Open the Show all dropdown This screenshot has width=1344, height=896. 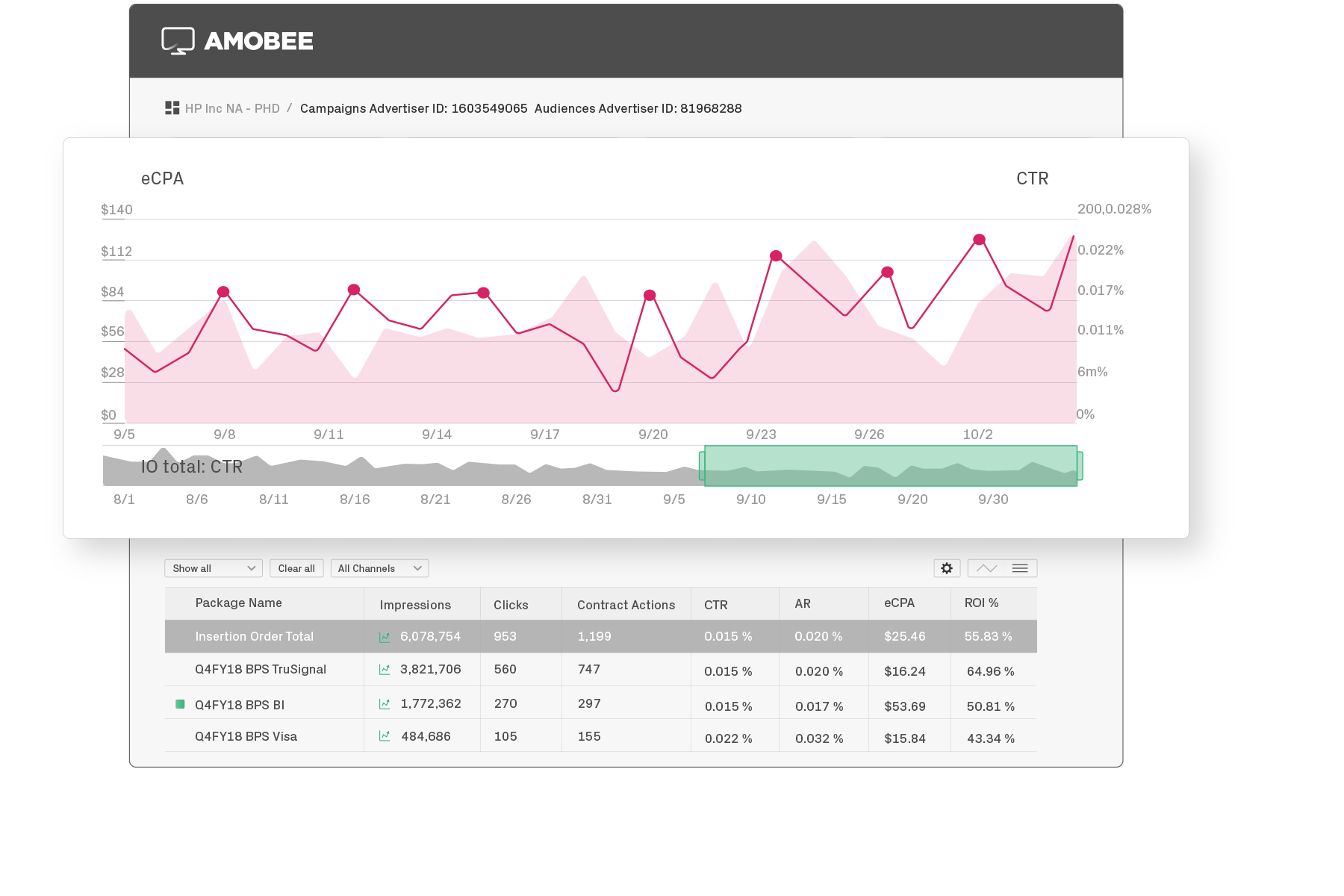click(214, 568)
